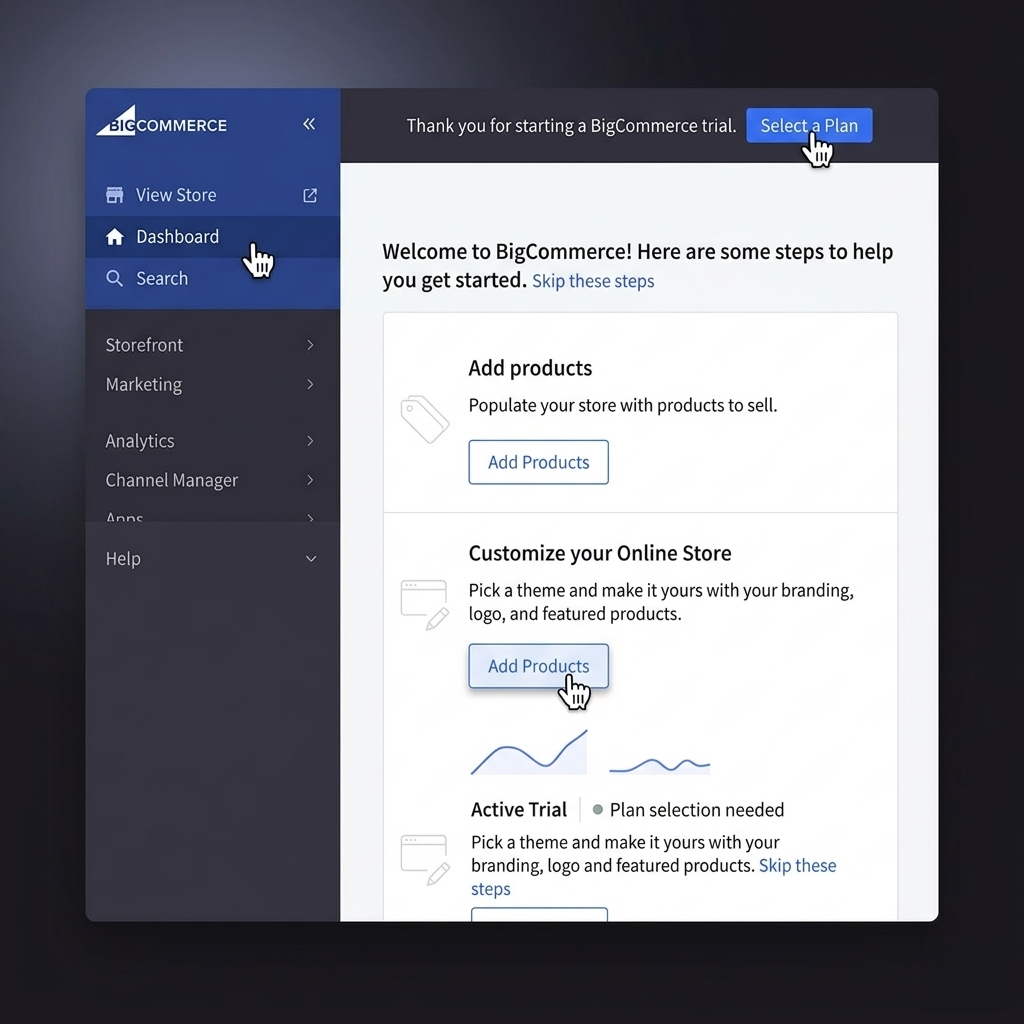
Task: Click Add Products under Populate your store
Action: click(538, 462)
